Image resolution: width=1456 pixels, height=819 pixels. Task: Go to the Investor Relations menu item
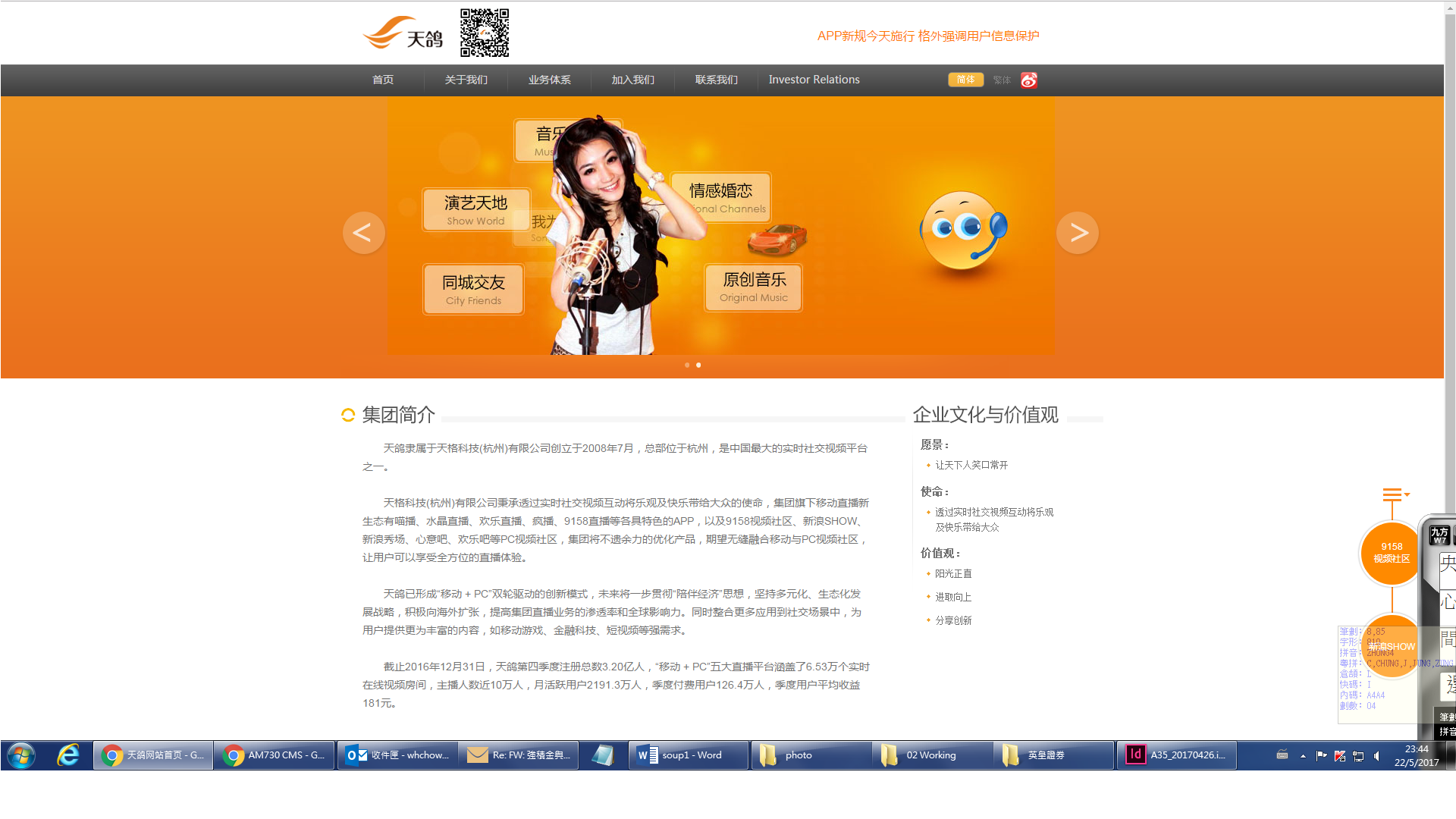(x=814, y=80)
